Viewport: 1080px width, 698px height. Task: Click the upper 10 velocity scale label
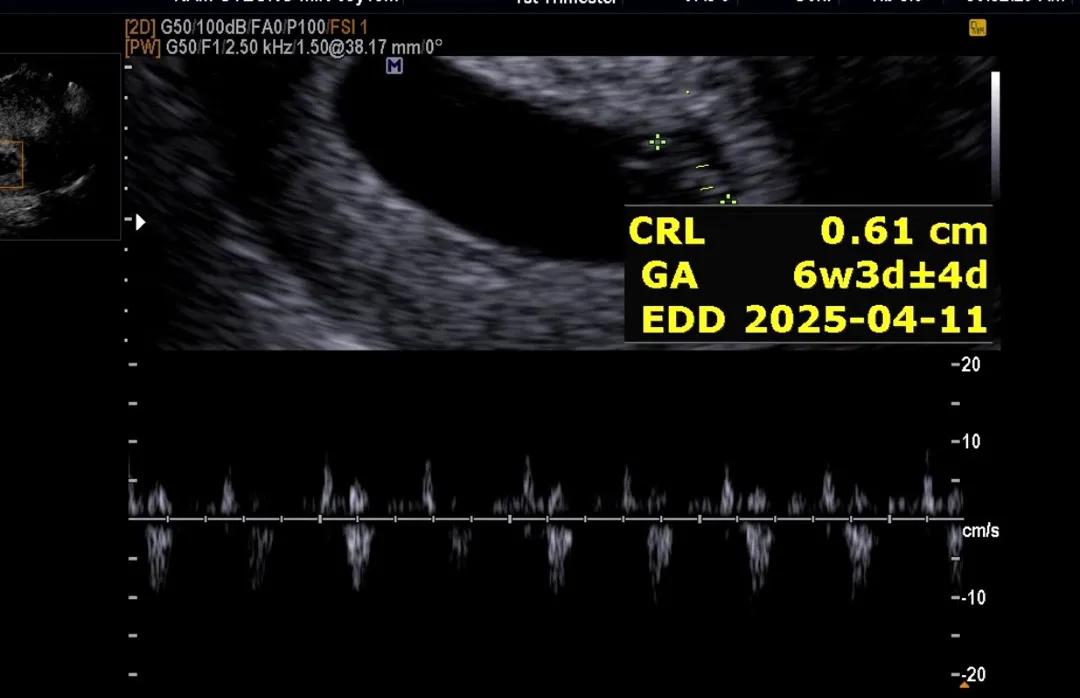[970, 441]
